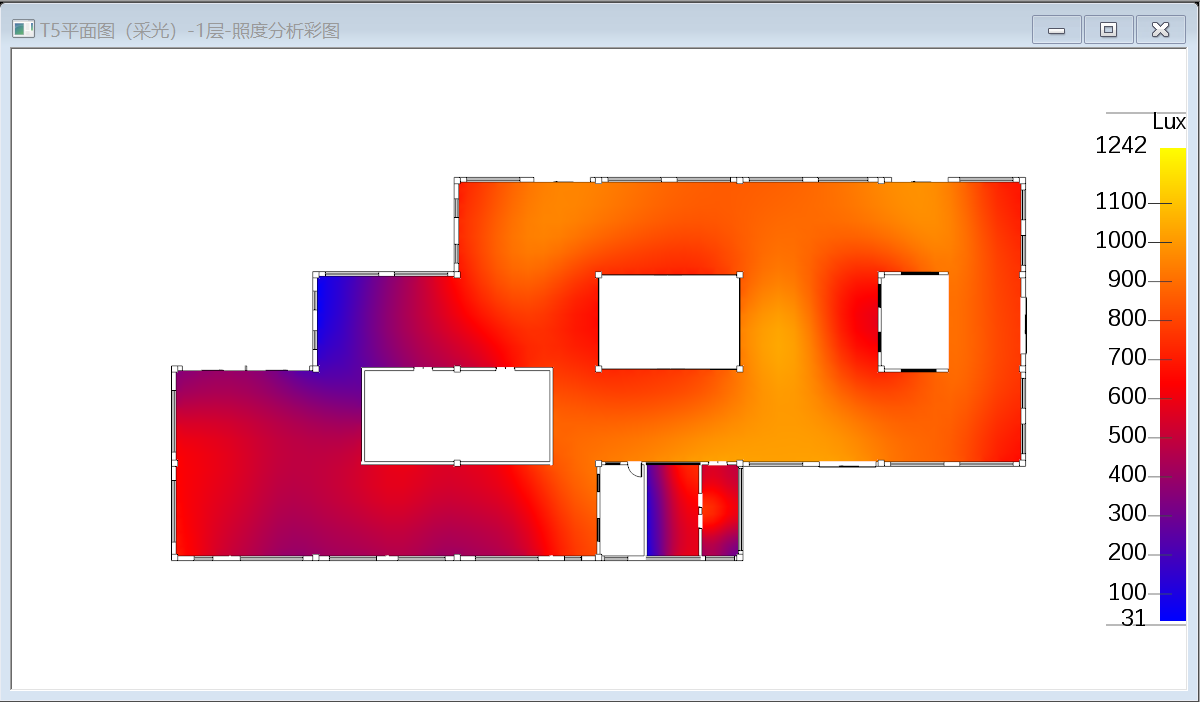Click the Lux unit label above the legend
The width and height of the screenshot is (1200, 702).
[1168, 122]
